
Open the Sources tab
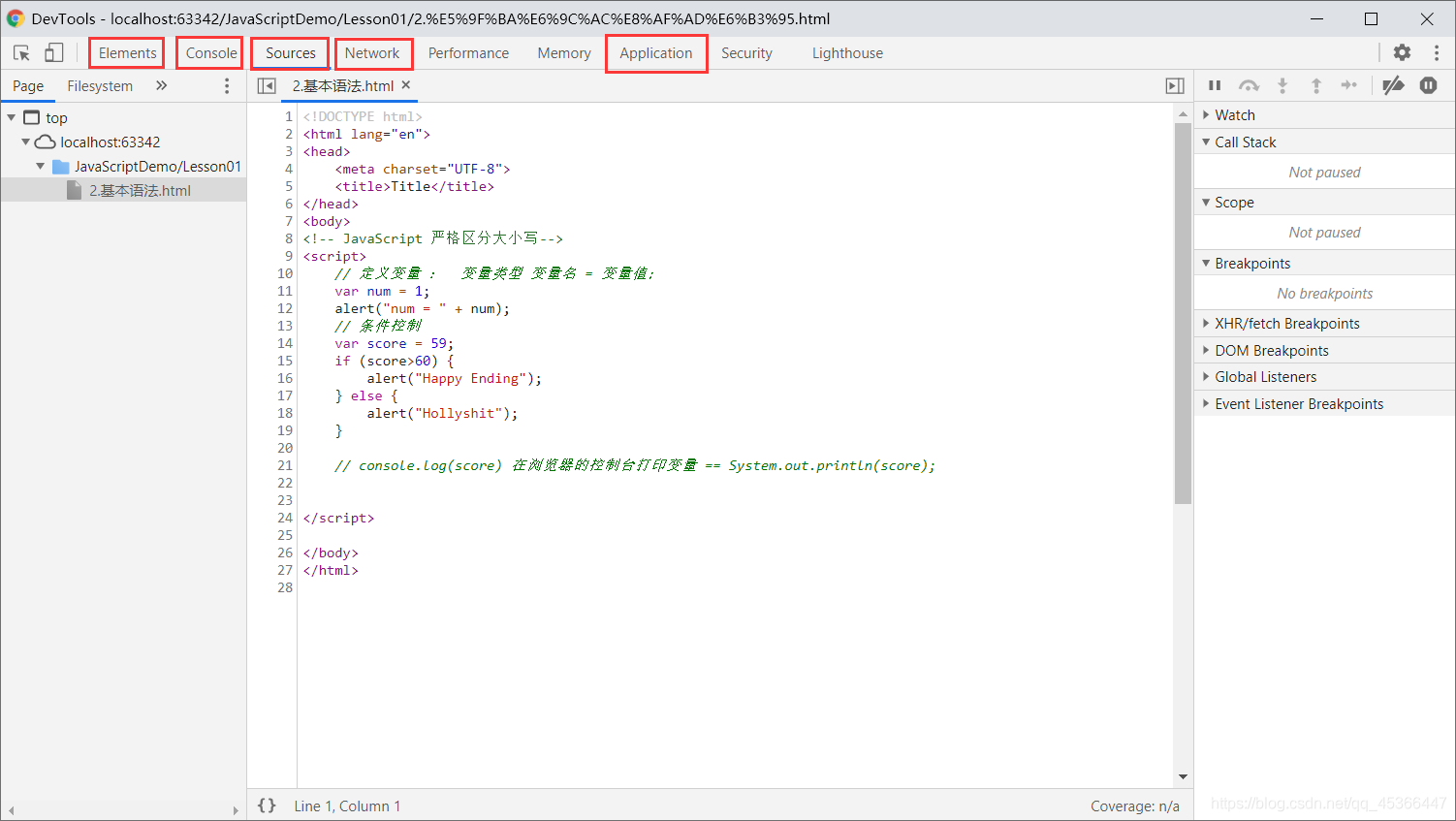coord(290,53)
